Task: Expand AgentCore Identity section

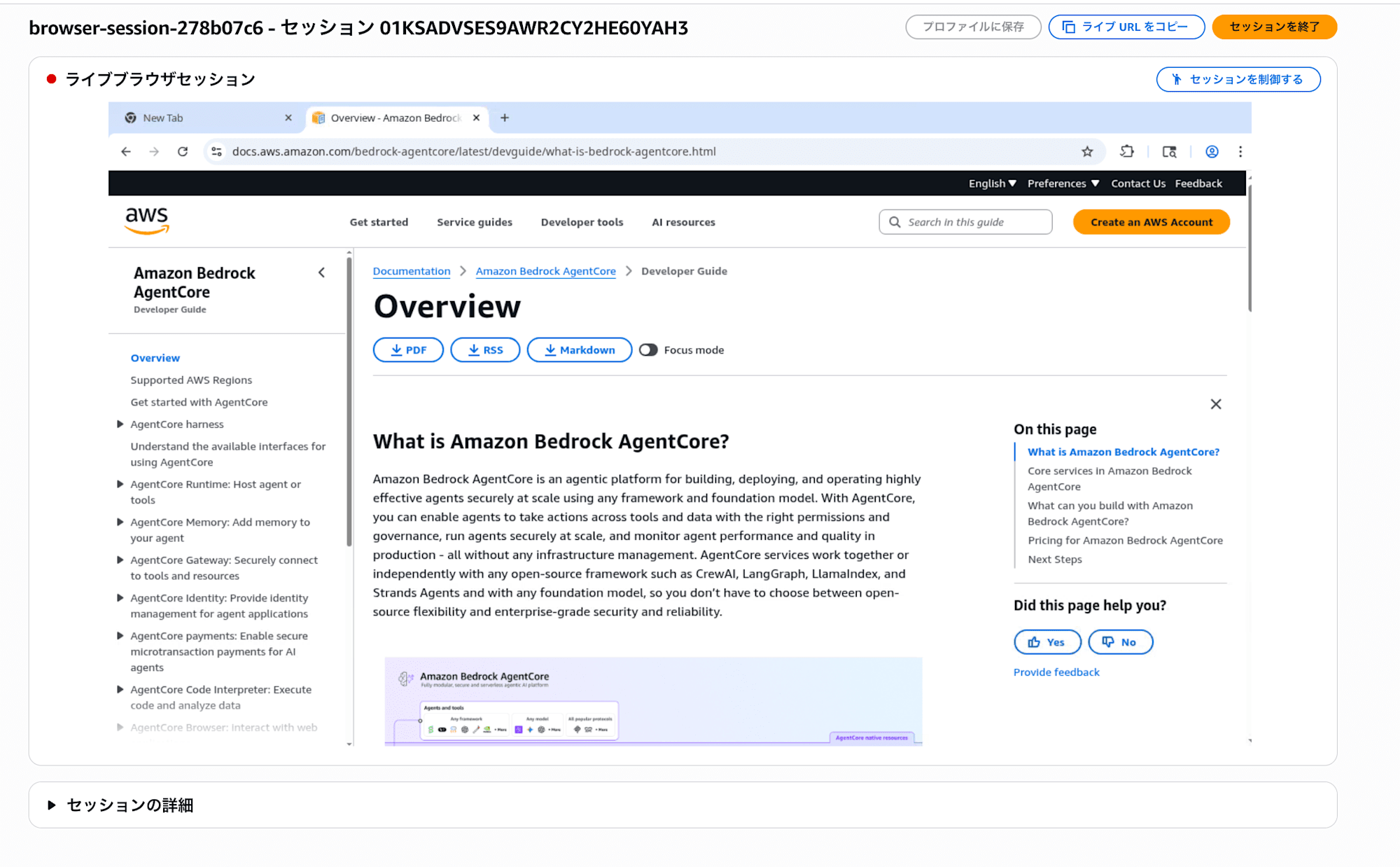Action: click(x=120, y=598)
